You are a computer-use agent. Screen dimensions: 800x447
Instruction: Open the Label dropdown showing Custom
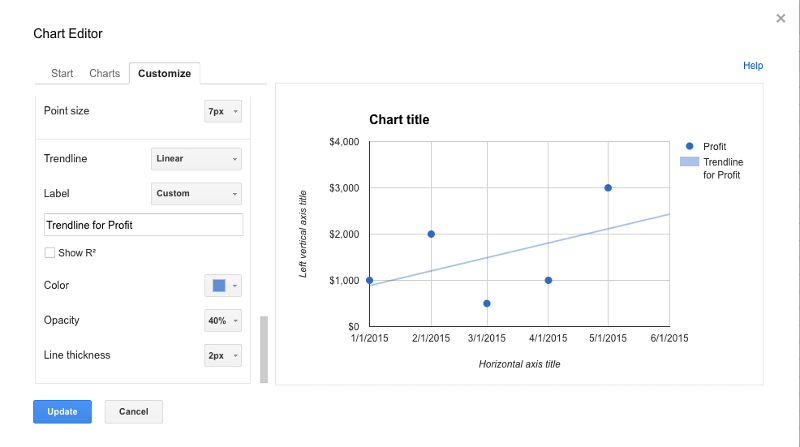[x=196, y=193]
